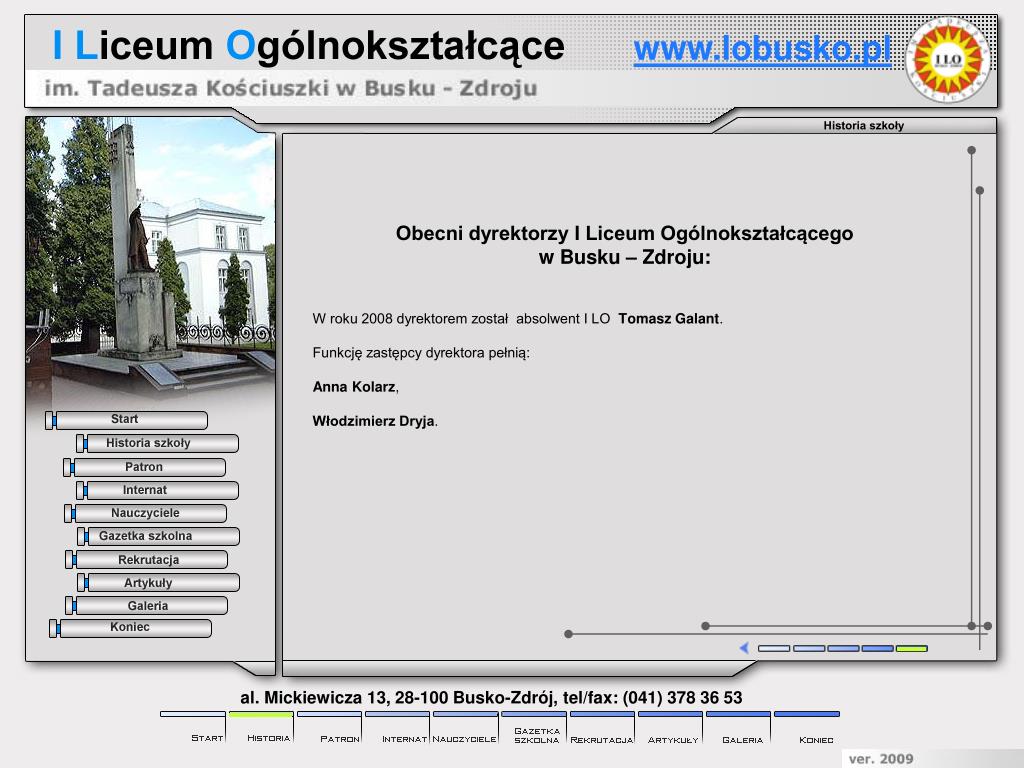Select the green current page indicator bar

tap(912, 648)
